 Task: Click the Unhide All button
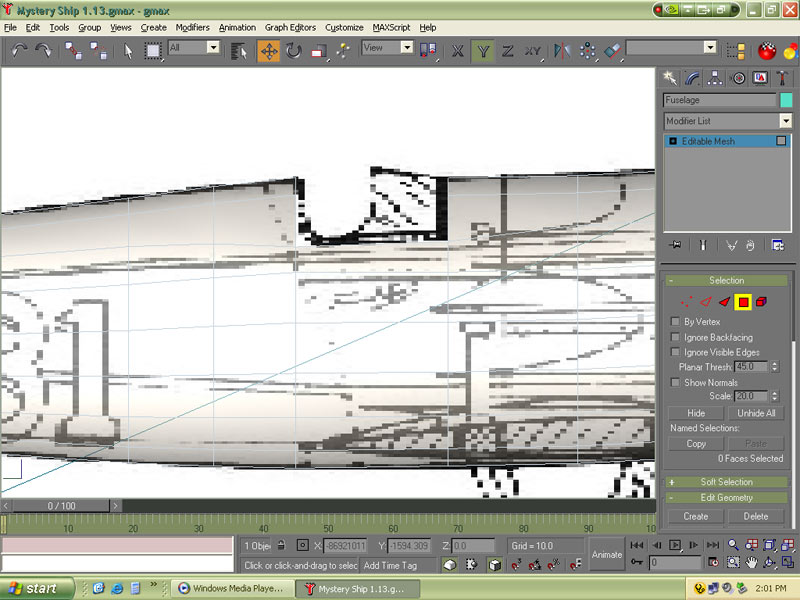(x=756, y=413)
